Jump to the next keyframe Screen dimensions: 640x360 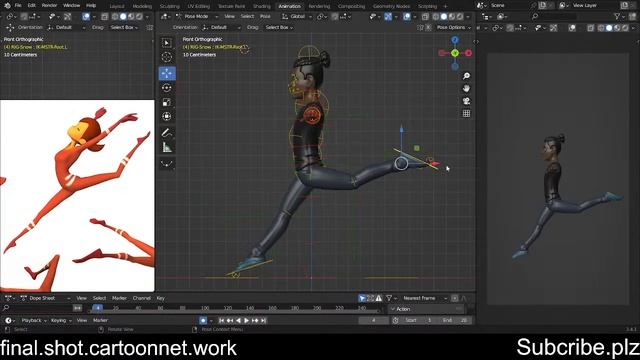pos(255,321)
